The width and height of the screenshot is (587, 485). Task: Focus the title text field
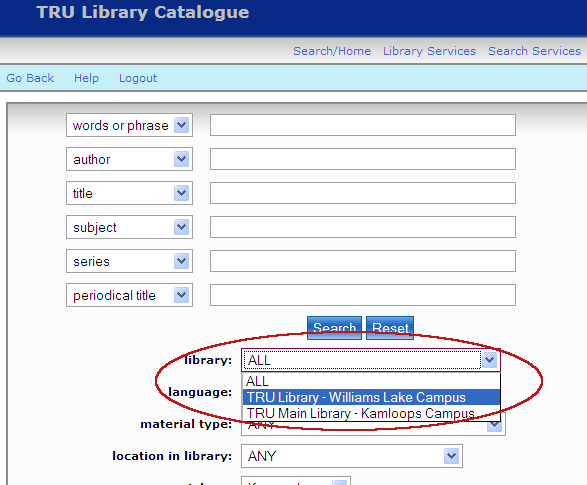[363, 193]
